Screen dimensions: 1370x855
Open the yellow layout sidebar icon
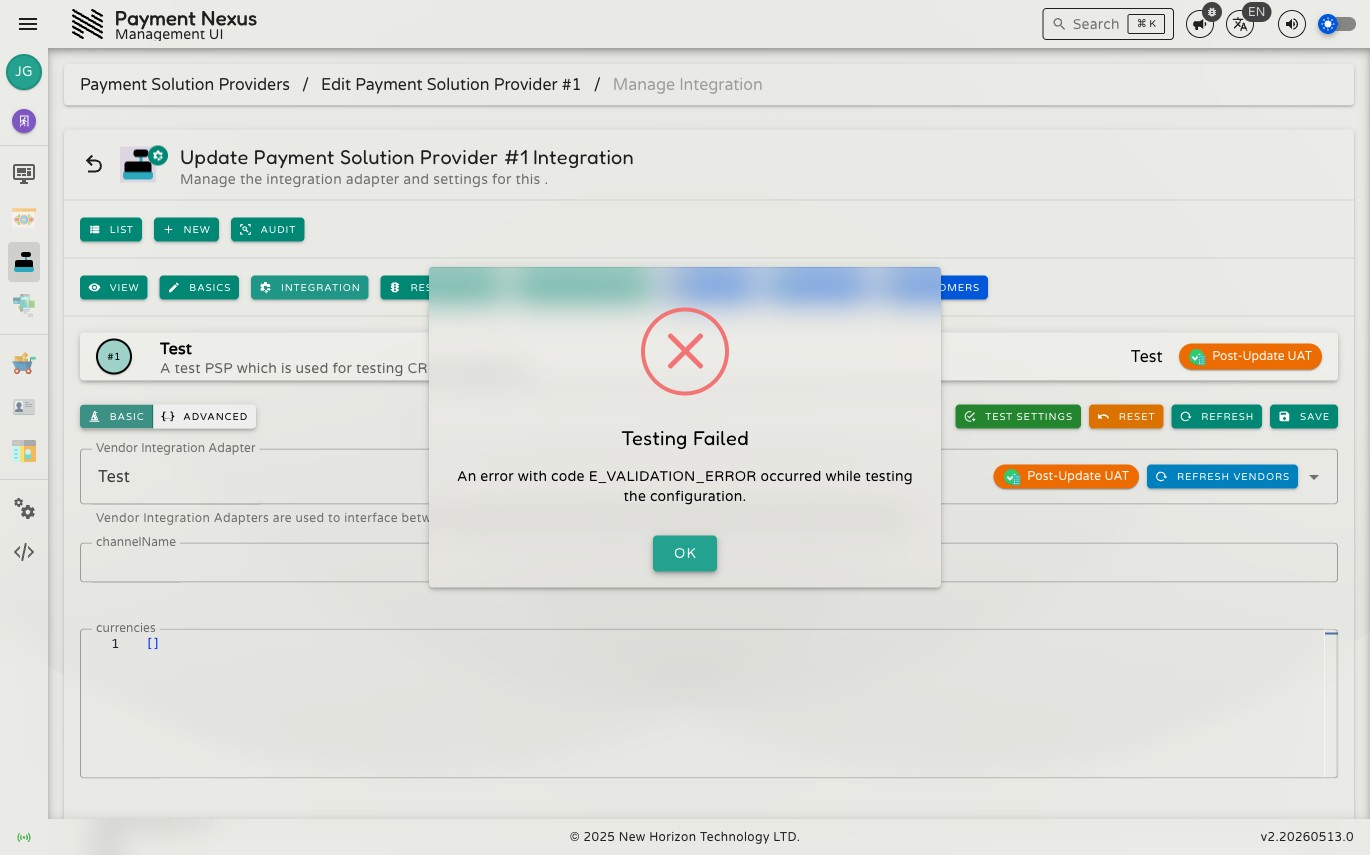point(24,451)
